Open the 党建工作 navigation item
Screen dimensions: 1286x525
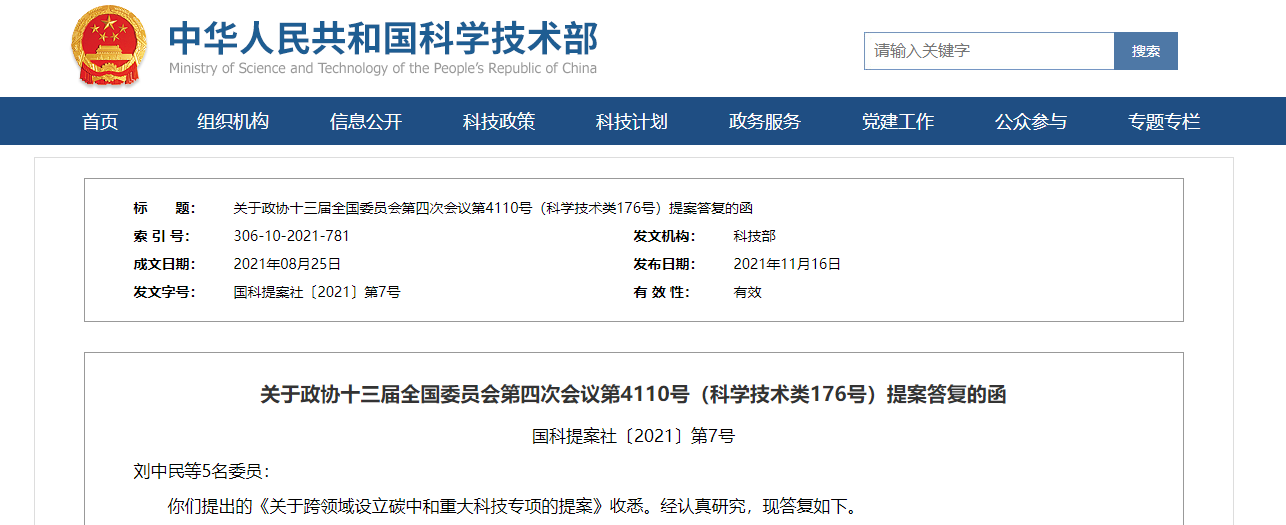898,122
